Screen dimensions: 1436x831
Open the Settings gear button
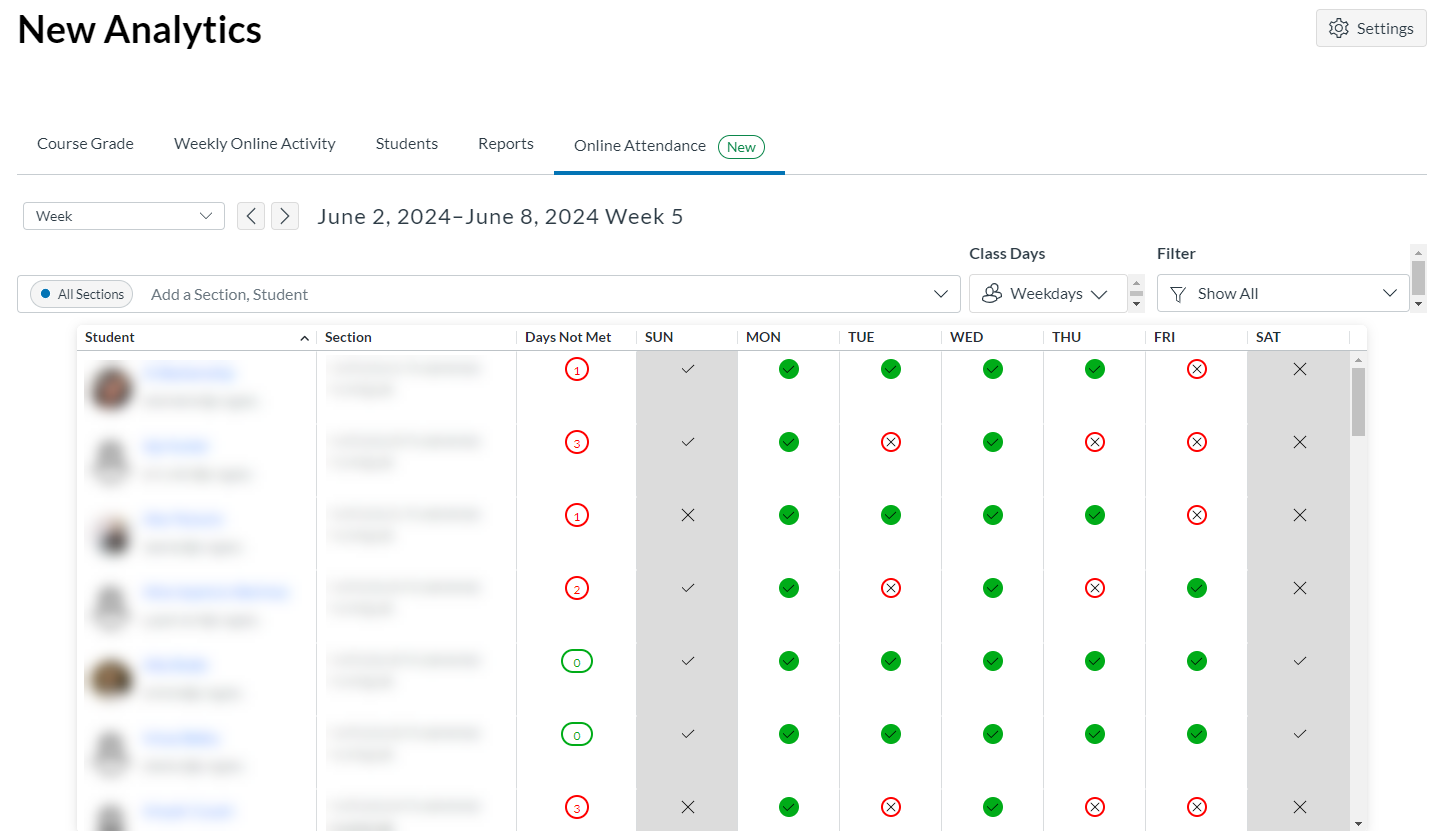click(x=1370, y=28)
